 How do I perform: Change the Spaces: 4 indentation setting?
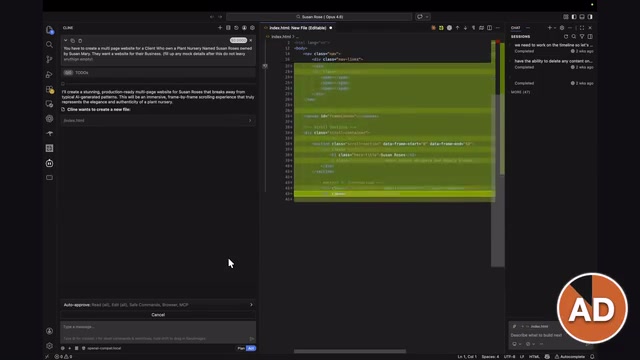click(490, 357)
